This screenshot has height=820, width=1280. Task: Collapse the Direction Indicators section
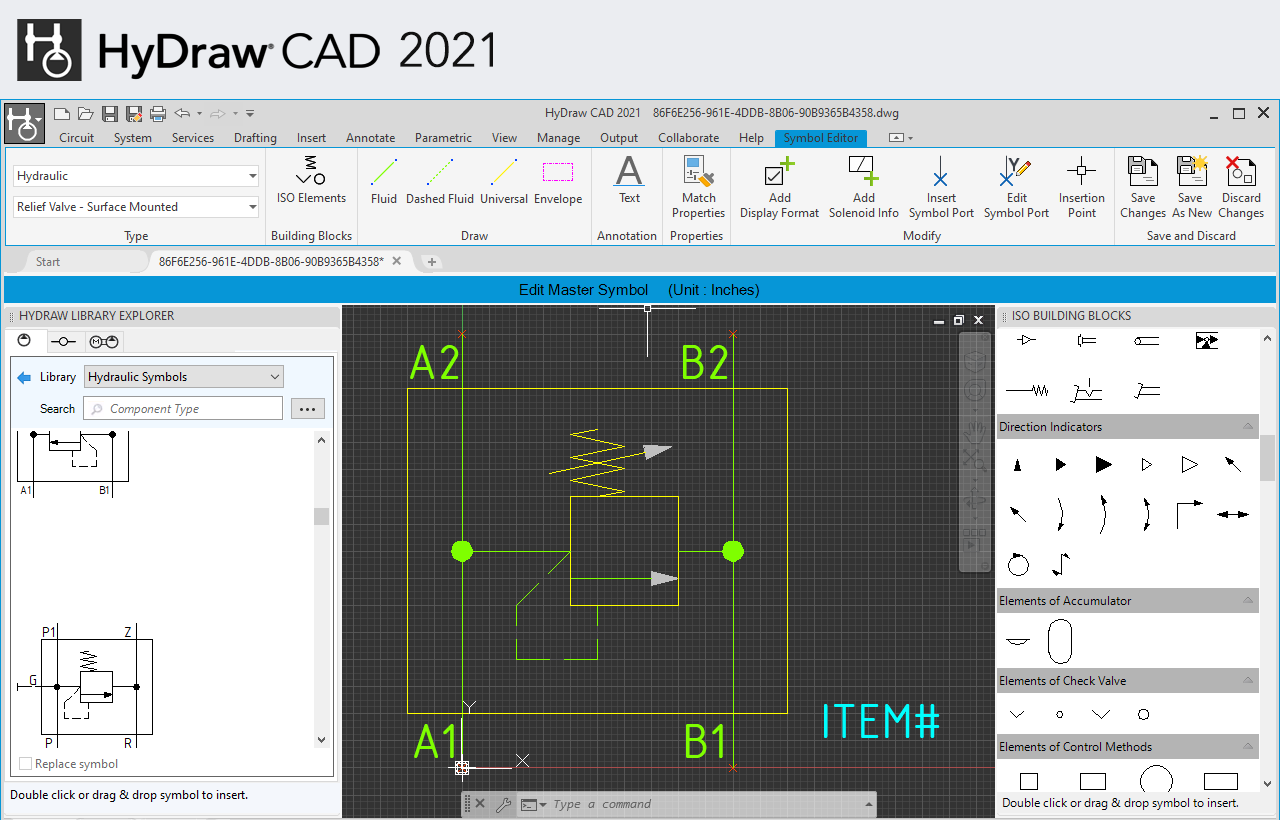(1248, 427)
